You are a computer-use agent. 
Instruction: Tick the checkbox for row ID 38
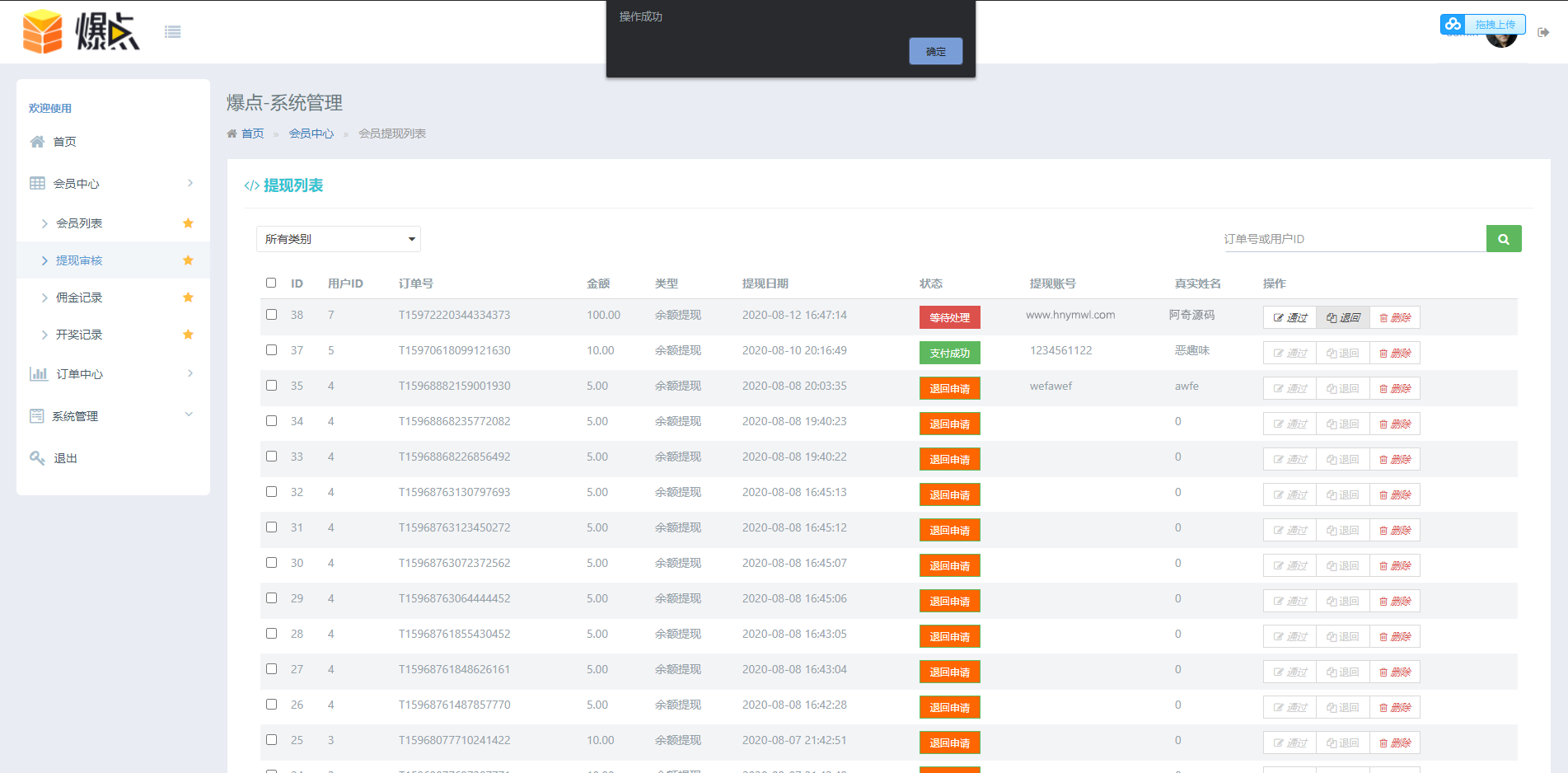click(271, 314)
